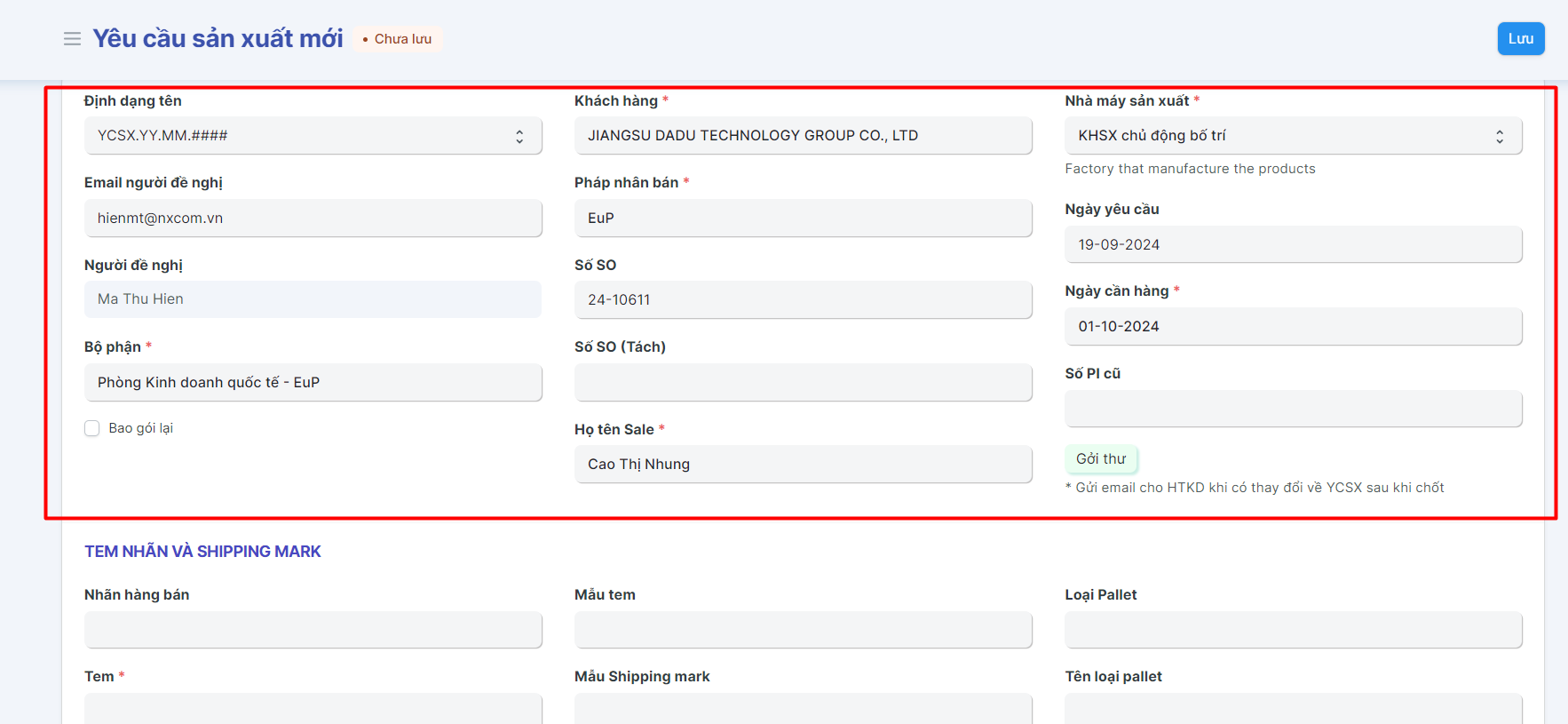Click the Bộ phận department field

point(313,383)
